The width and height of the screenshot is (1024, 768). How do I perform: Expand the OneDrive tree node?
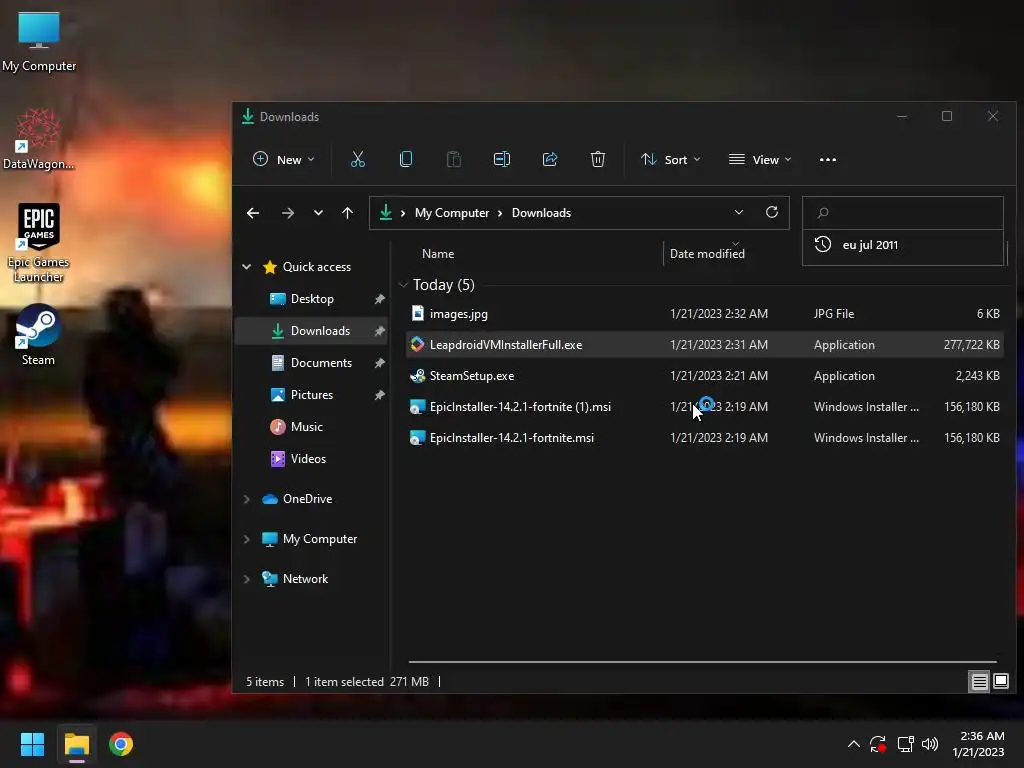(247, 499)
